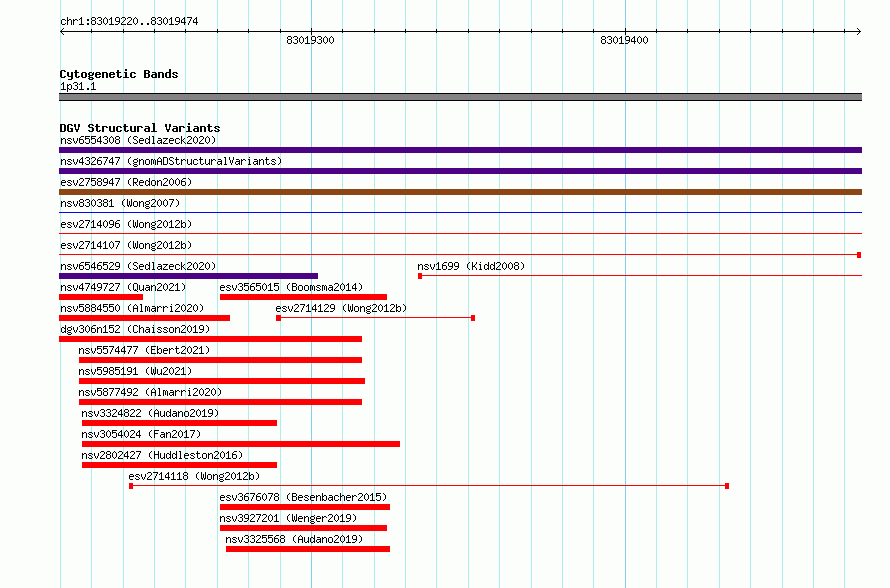Open dgv306n152 (Chaisson2019) label
Screen dimensions: 890x588
(x=135, y=329)
